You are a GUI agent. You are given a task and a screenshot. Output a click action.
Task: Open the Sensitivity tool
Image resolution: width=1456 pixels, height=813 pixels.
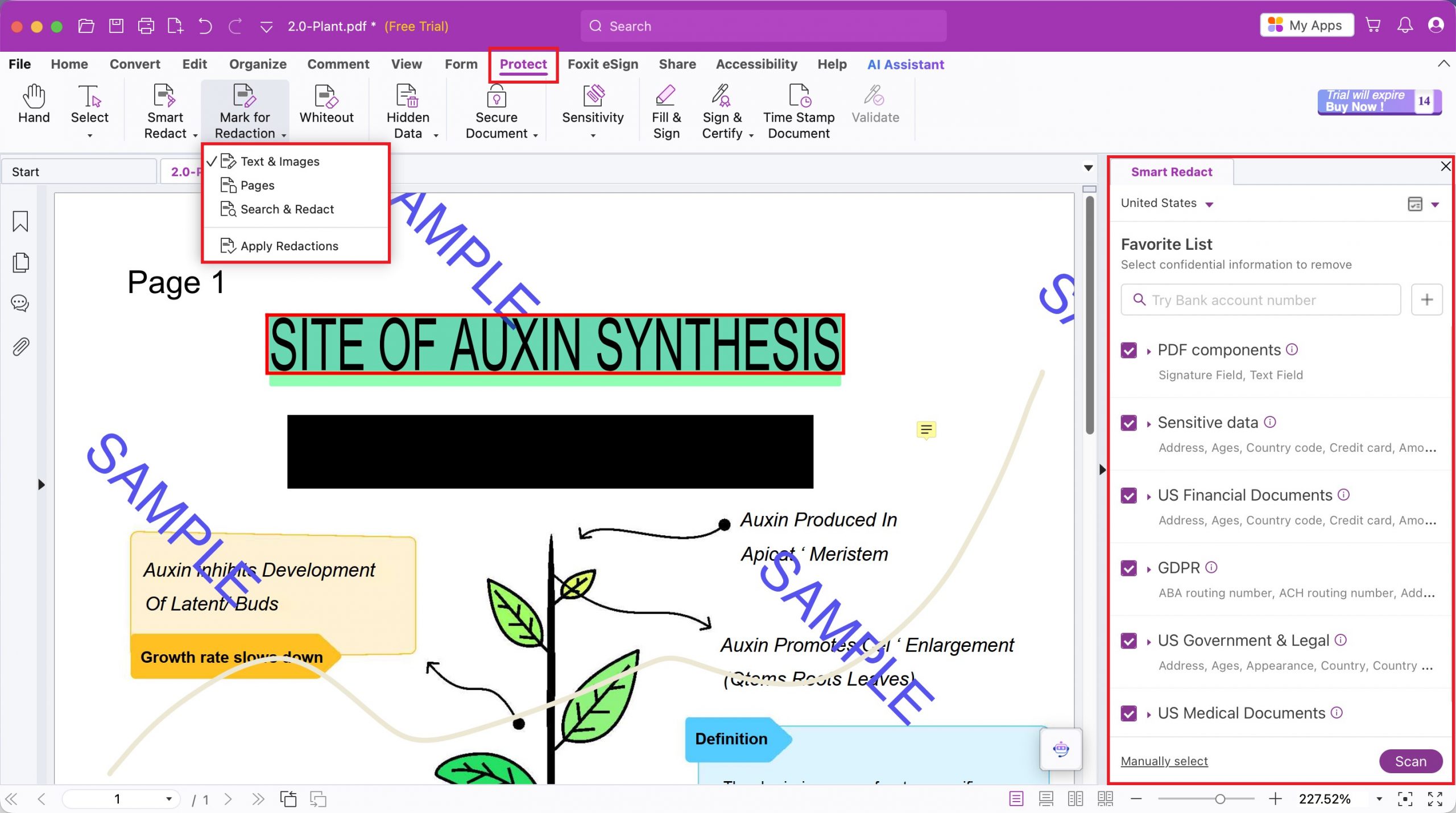coord(593,112)
